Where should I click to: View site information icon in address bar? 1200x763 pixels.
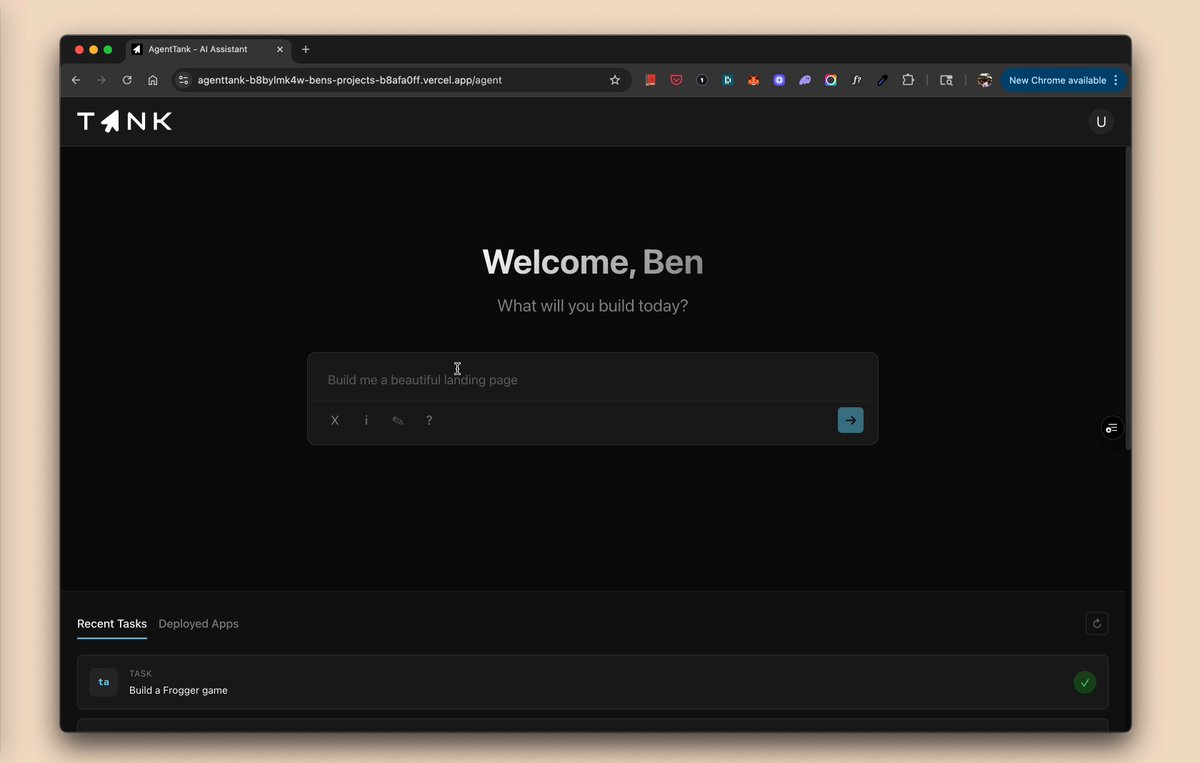pyautogui.click(x=184, y=80)
